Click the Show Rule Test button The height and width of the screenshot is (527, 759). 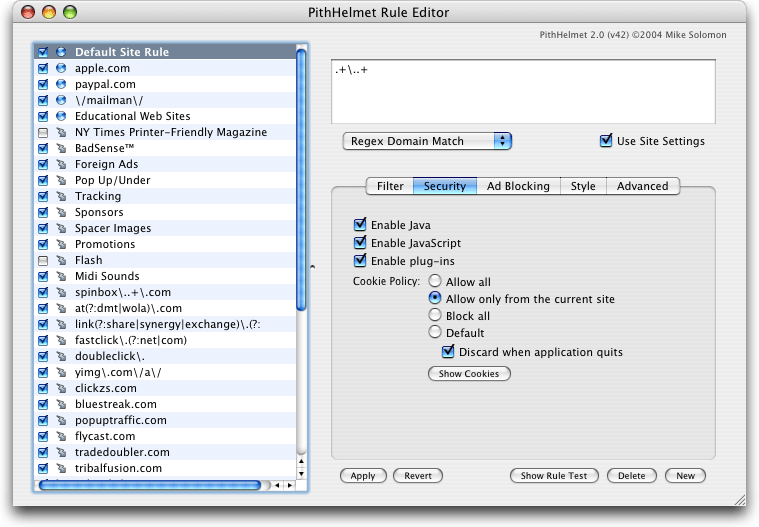tap(554, 476)
